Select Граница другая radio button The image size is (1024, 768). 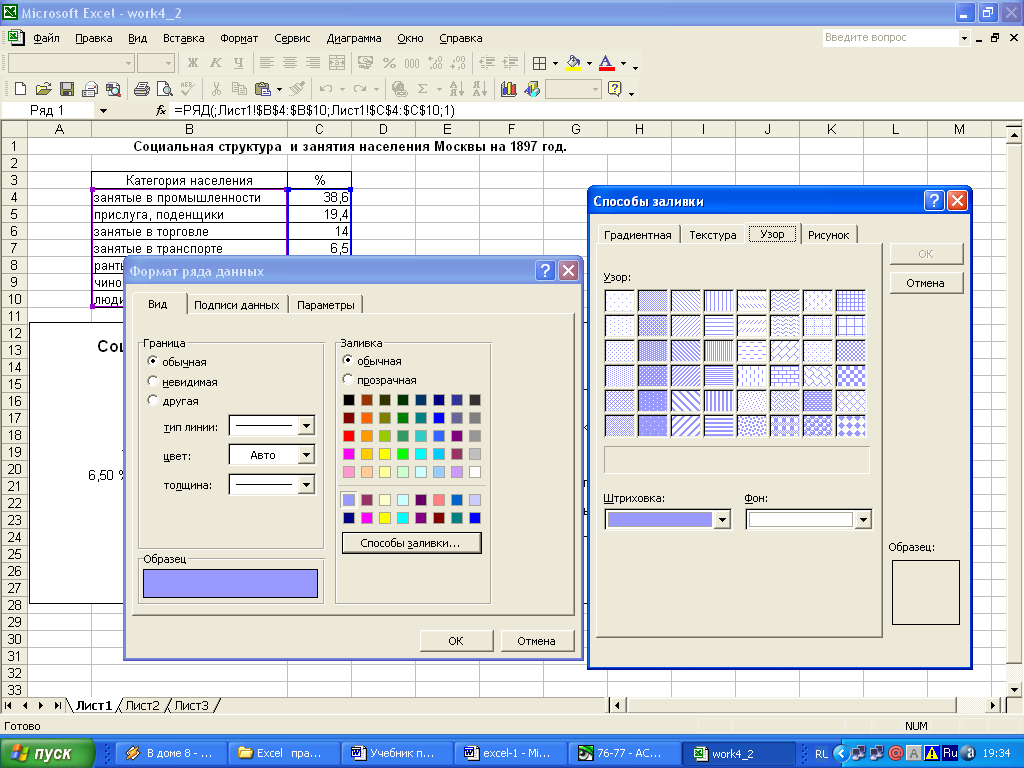152,400
